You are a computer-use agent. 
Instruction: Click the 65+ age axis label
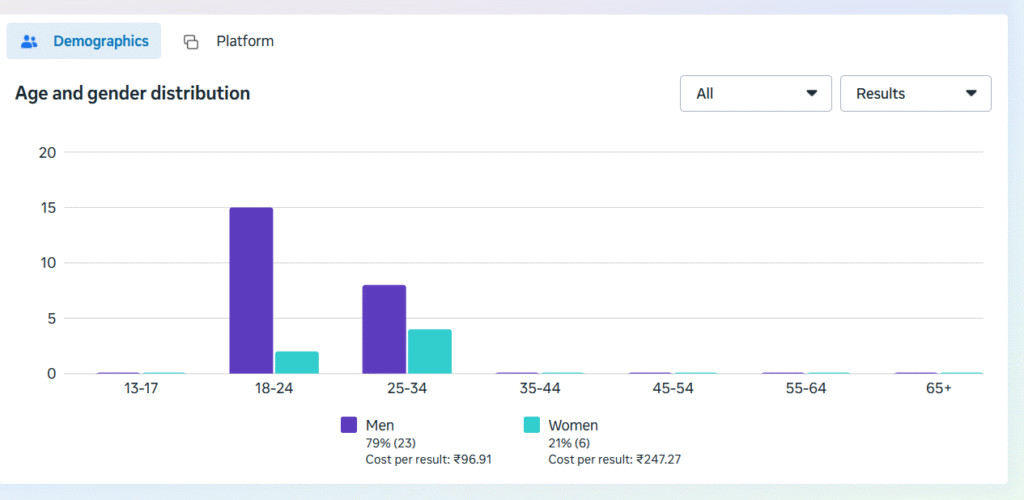(x=938, y=388)
